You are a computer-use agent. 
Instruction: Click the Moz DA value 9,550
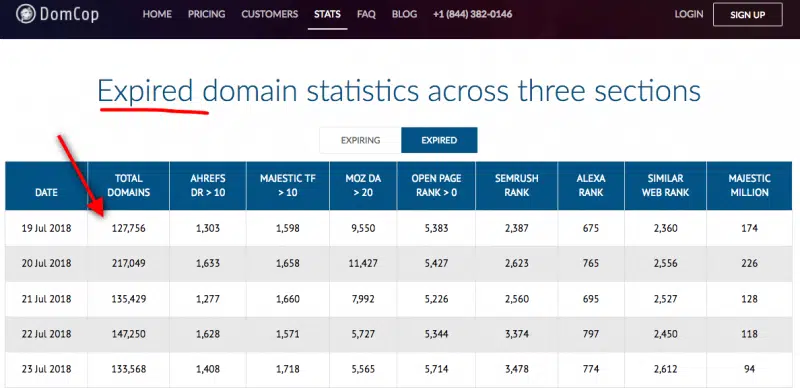click(x=363, y=228)
